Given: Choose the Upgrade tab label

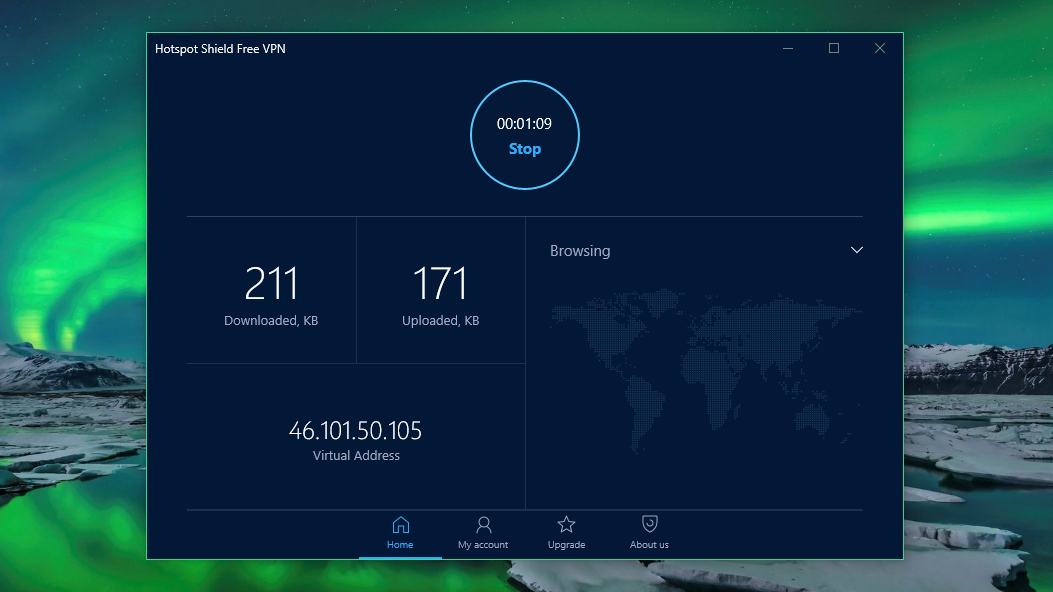Looking at the screenshot, I should pyautogui.click(x=566, y=545).
